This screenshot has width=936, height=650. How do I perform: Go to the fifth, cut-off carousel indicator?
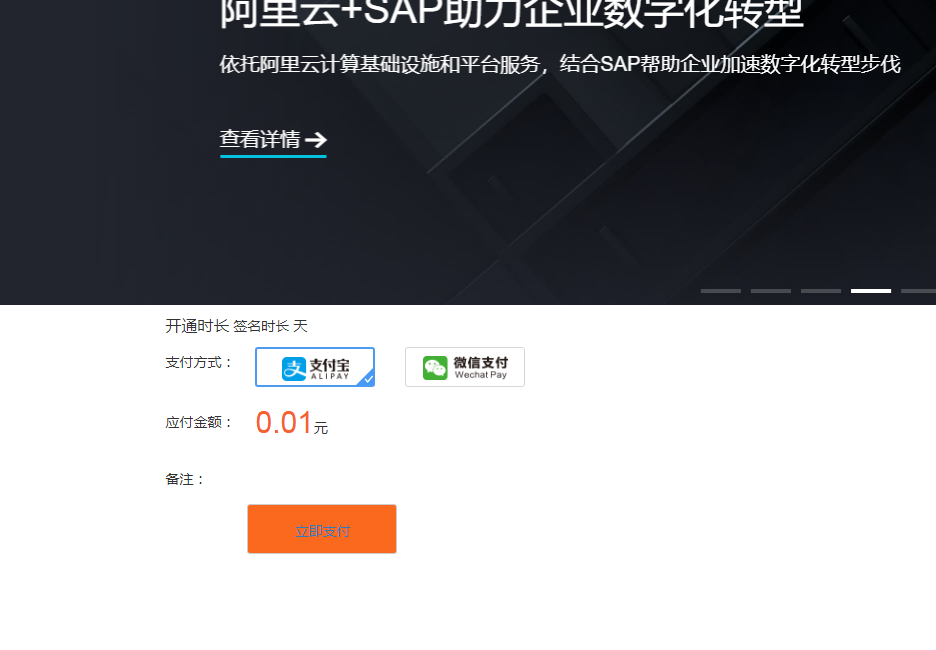(x=919, y=291)
